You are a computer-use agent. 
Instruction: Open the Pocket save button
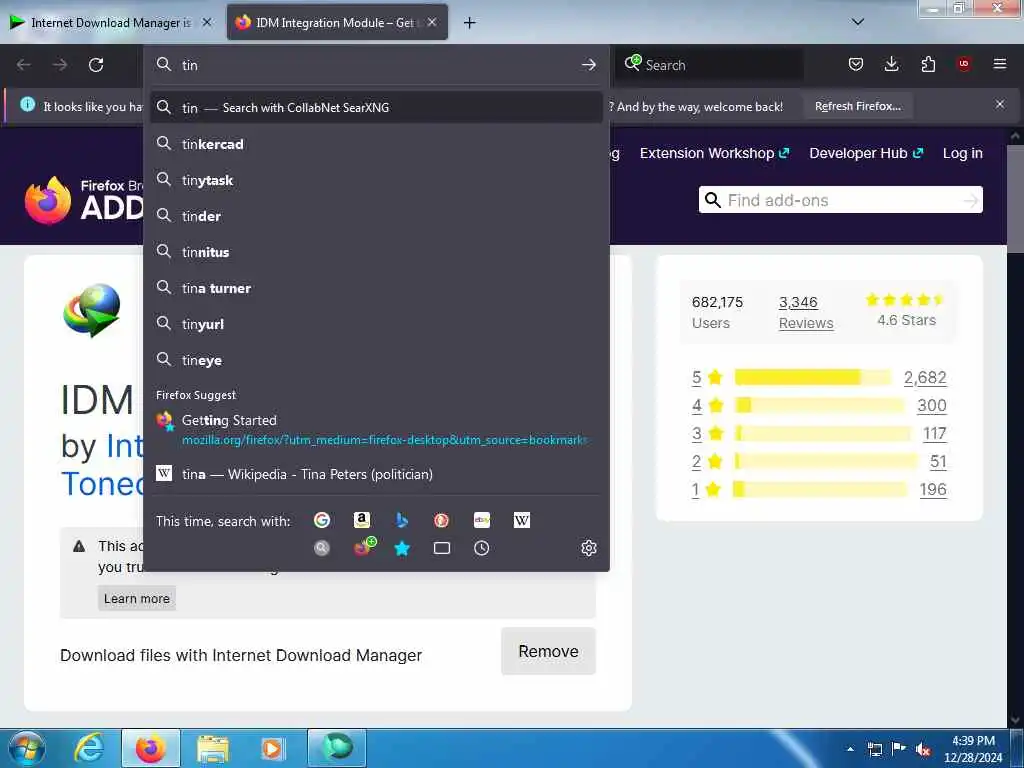856,64
